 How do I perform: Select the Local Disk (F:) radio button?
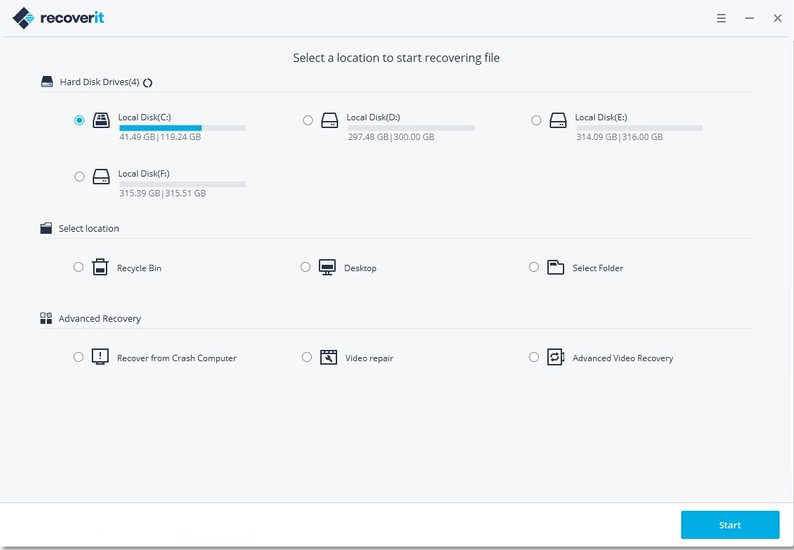pyautogui.click(x=79, y=177)
